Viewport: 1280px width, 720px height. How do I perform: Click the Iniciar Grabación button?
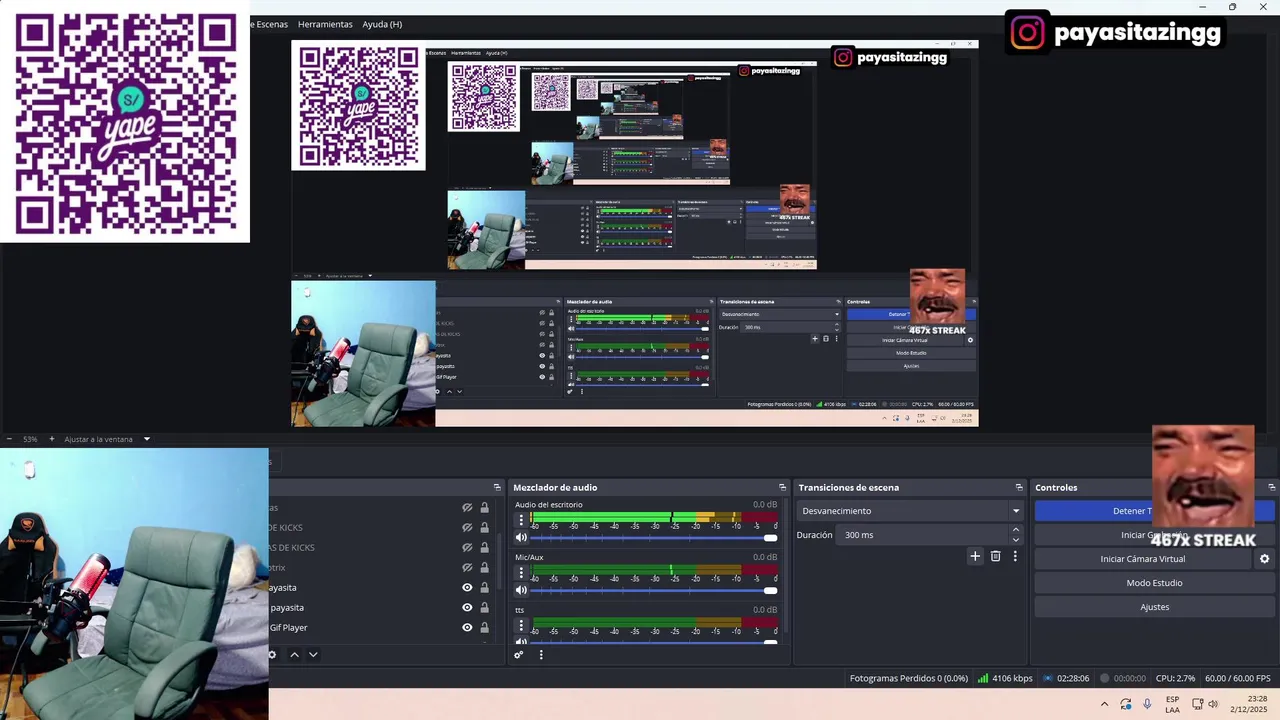tap(1154, 535)
